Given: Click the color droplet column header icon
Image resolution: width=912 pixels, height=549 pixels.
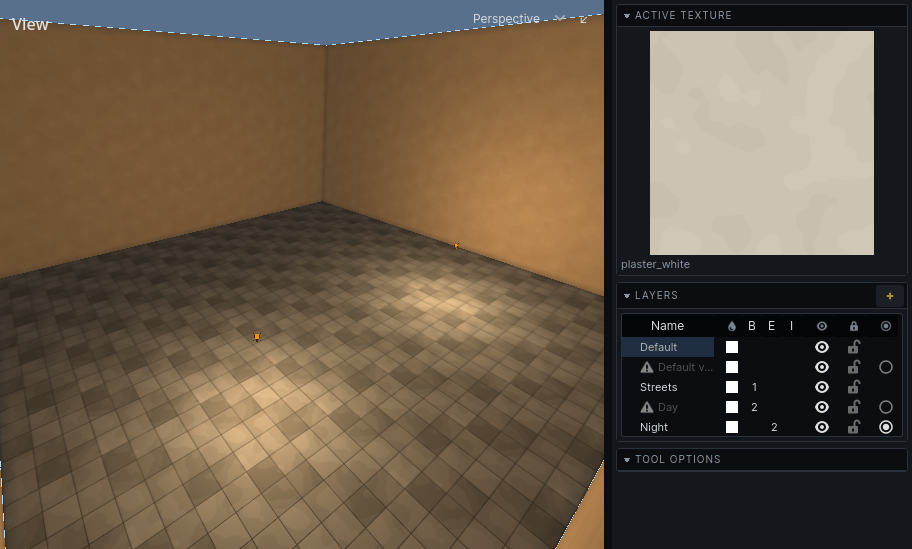Looking at the screenshot, I should coord(732,326).
